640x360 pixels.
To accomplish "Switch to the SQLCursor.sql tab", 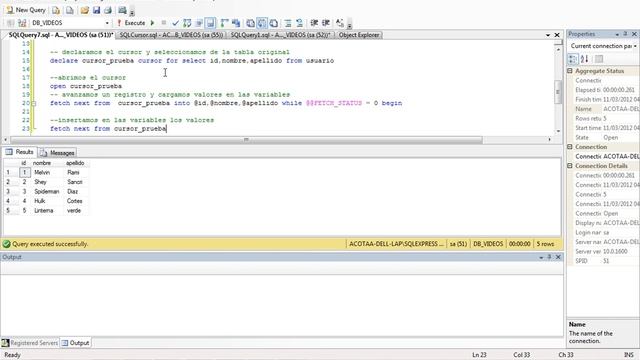I will click(x=171, y=35).
